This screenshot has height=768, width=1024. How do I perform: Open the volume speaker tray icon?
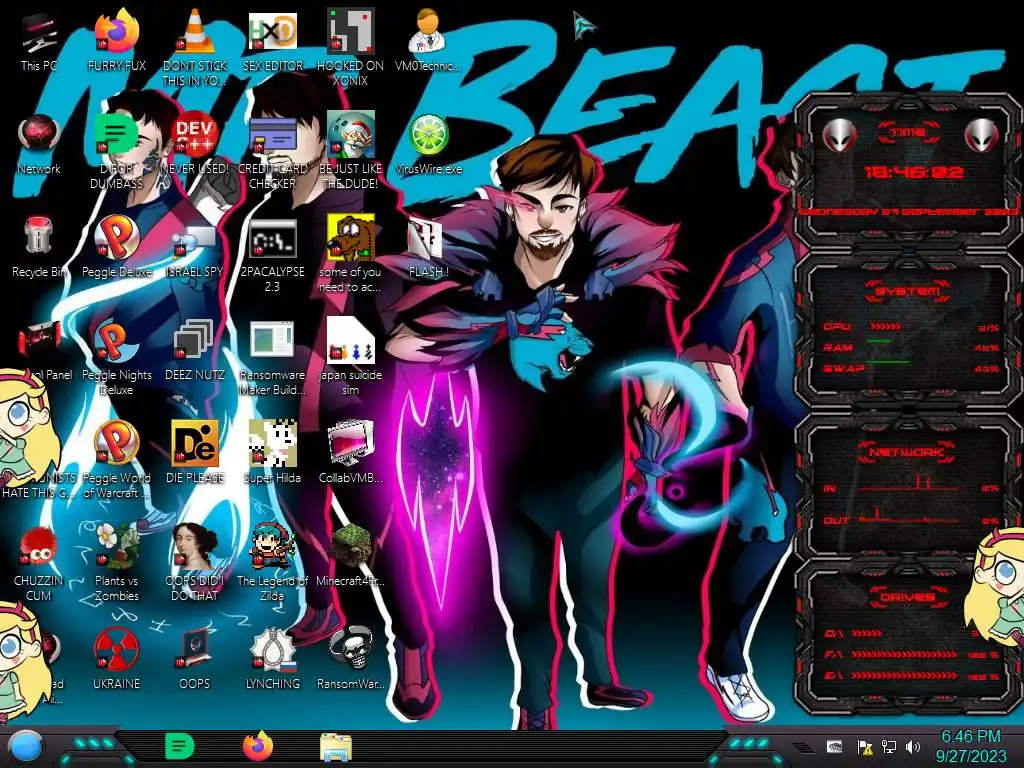(x=912, y=746)
